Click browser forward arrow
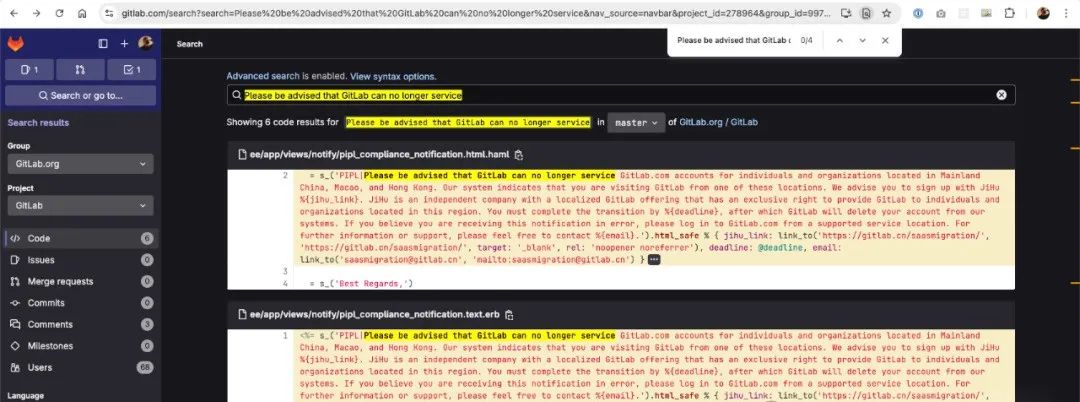The width and height of the screenshot is (1080, 402). 37,13
